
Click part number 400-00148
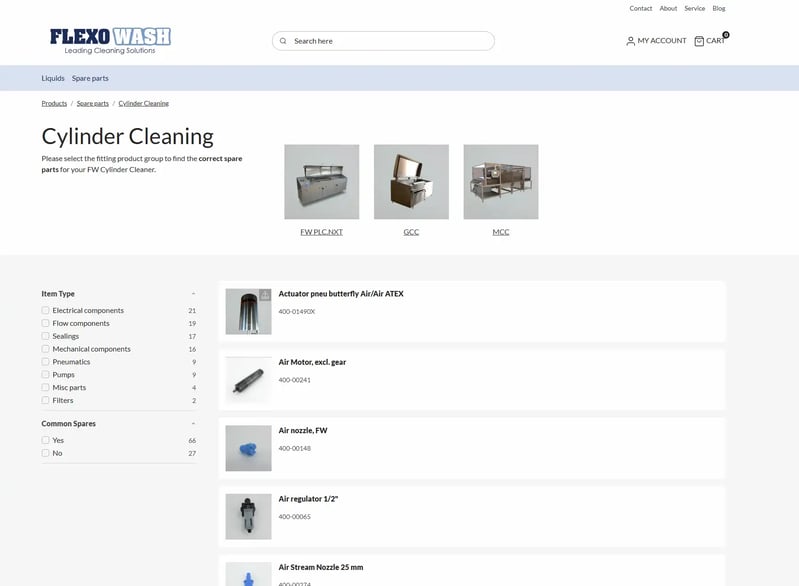[295, 448]
